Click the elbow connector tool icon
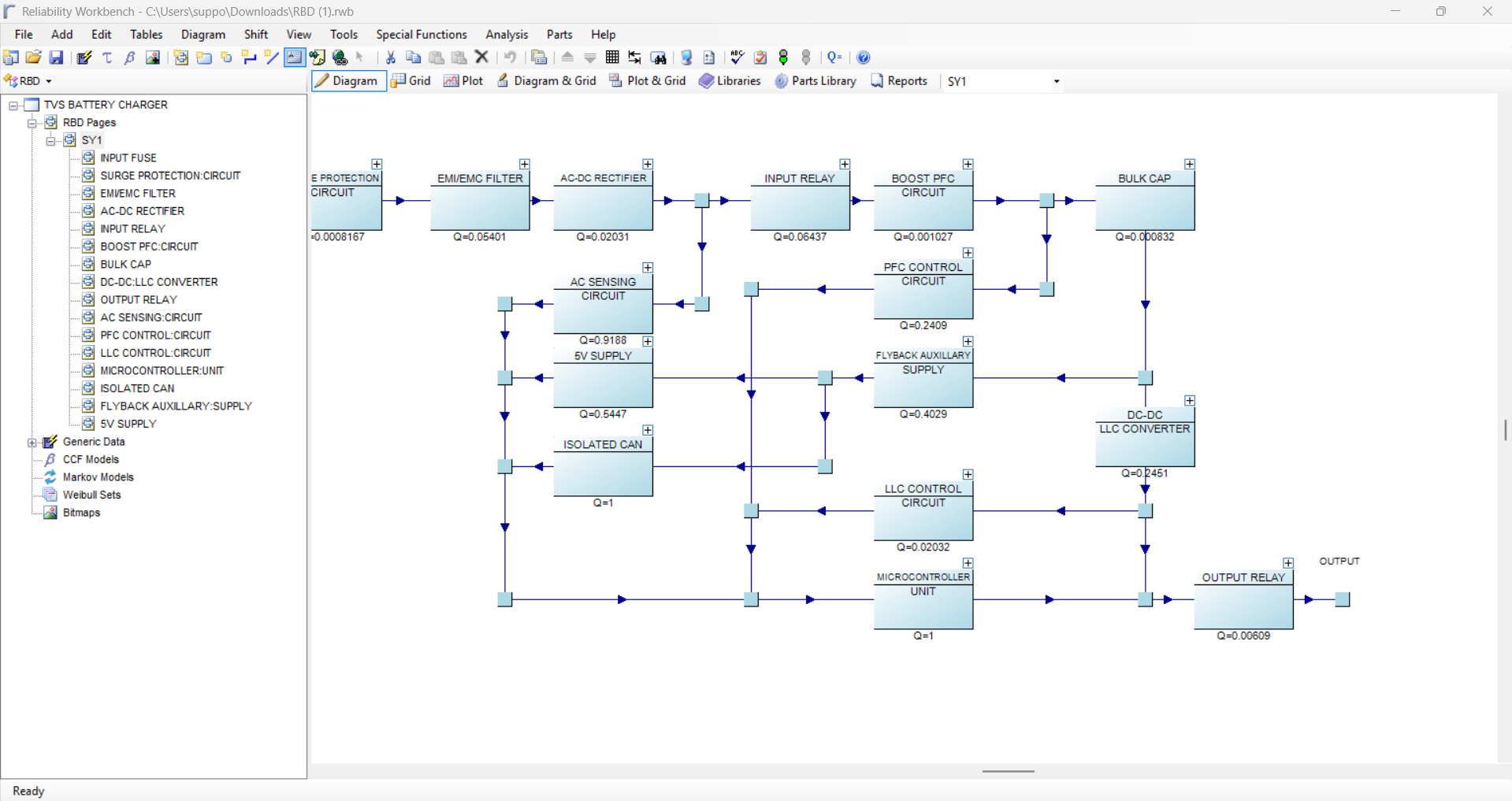 pos(249,57)
